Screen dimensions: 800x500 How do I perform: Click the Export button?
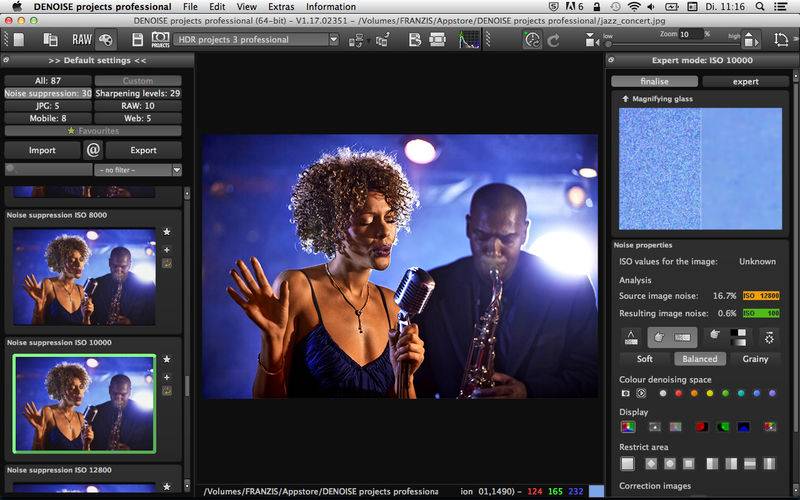pyautogui.click(x=144, y=150)
